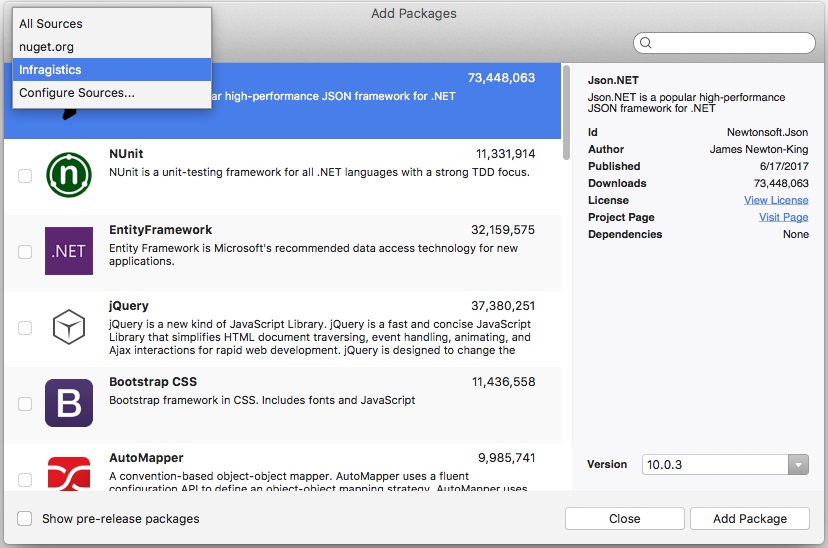Click the EntityFramework .NET purple icon
This screenshot has width=828, height=548.
[69, 251]
